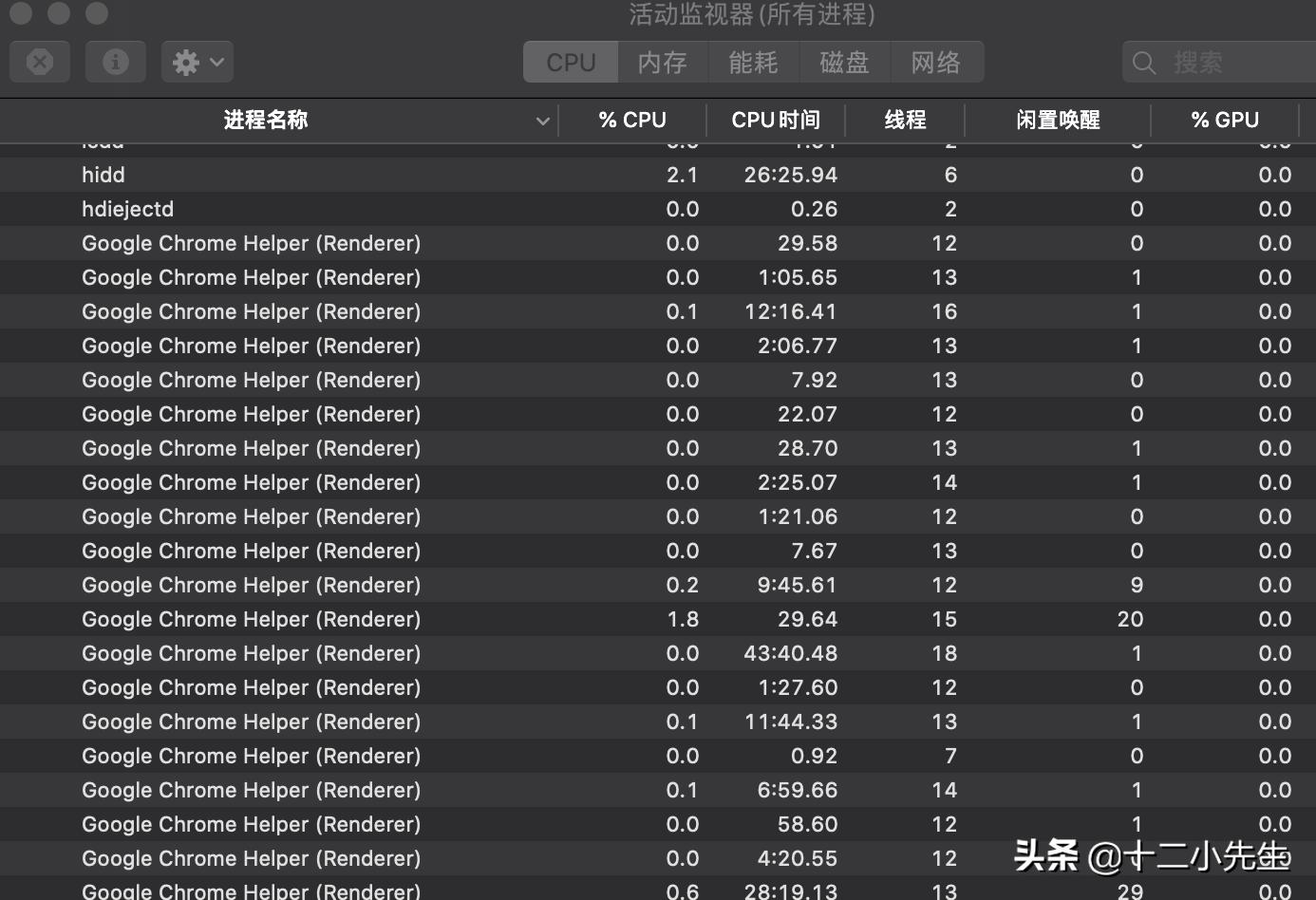Click the CPU time cell 6:59.66
This screenshot has width=1316, height=900.
click(798, 790)
